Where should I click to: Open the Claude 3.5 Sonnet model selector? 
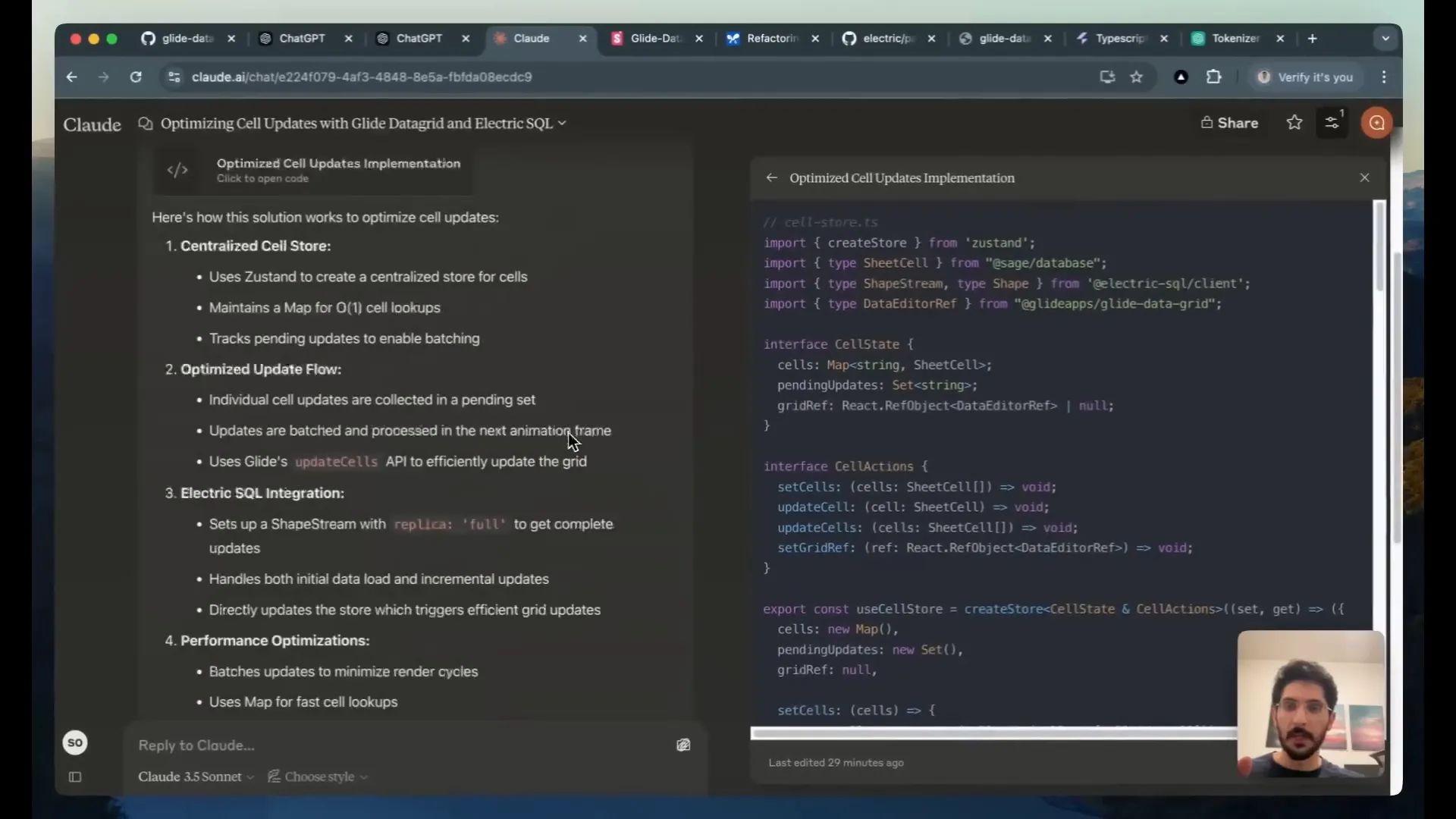[x=196, y=777]
